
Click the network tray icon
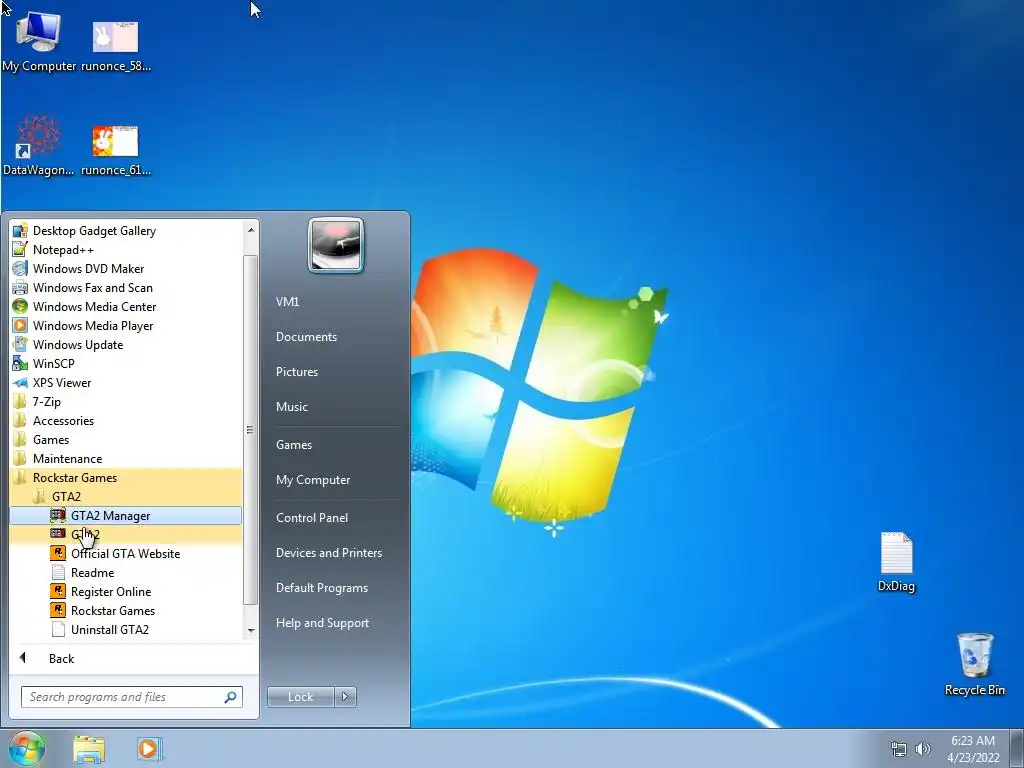pos(899,749)
